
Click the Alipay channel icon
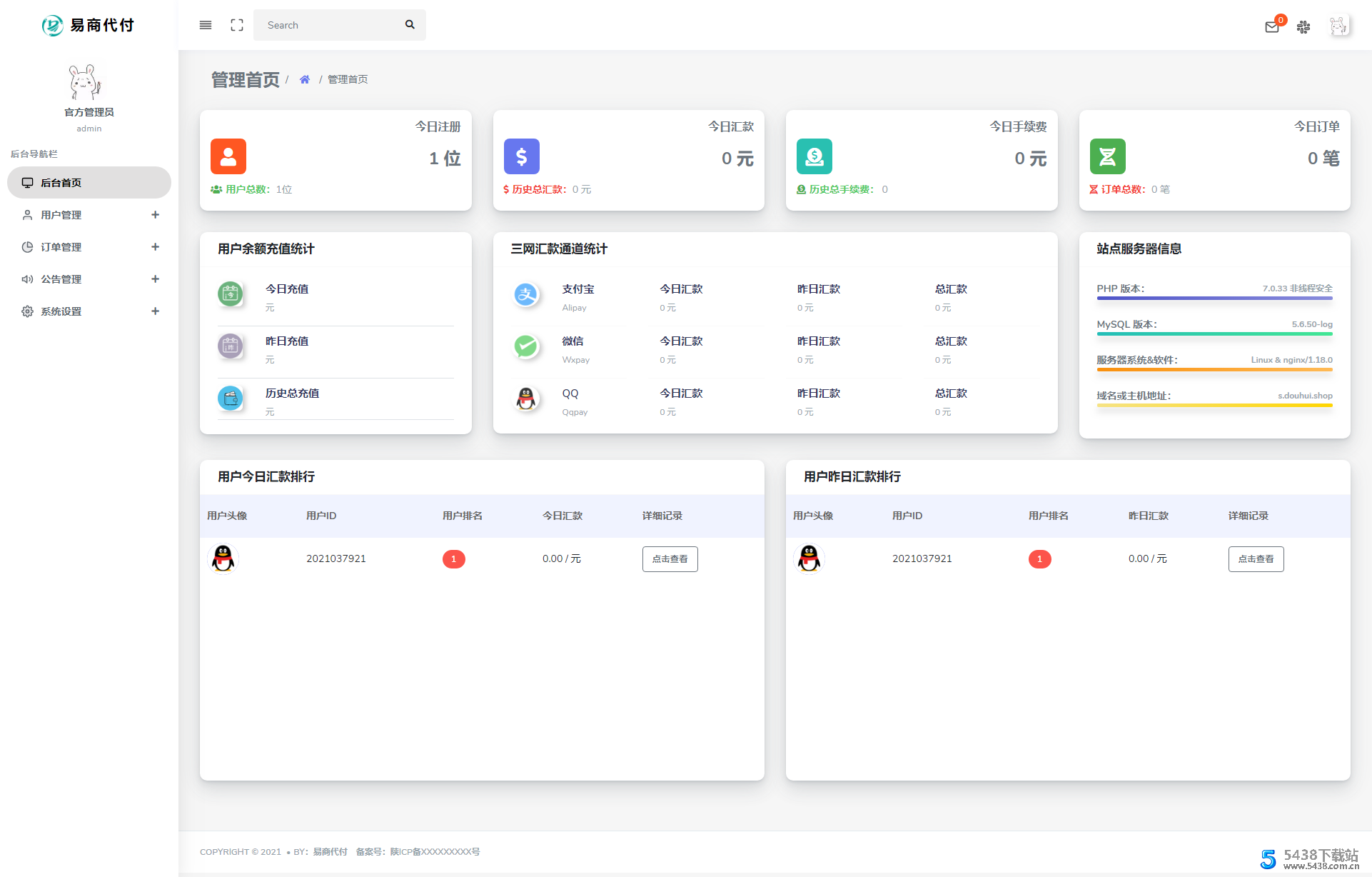coord(526,294)
